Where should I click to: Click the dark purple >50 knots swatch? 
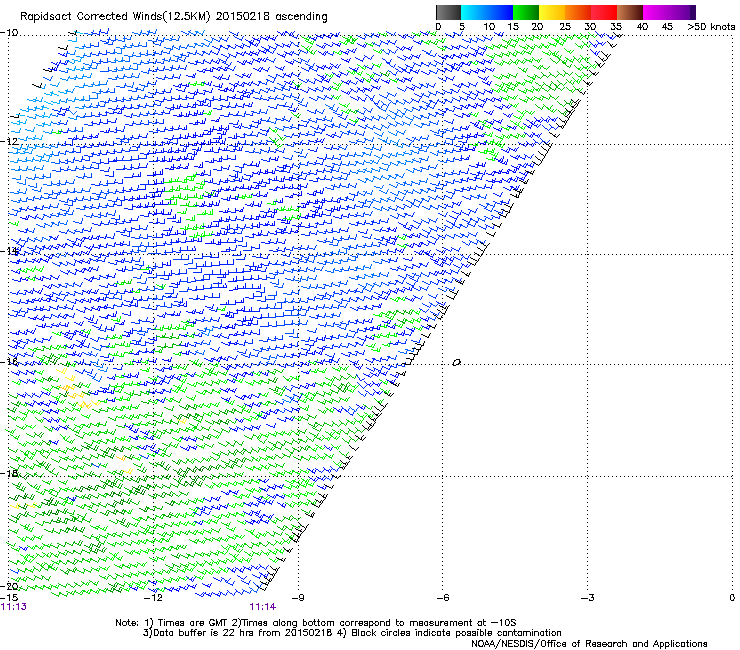coord(693,12)
